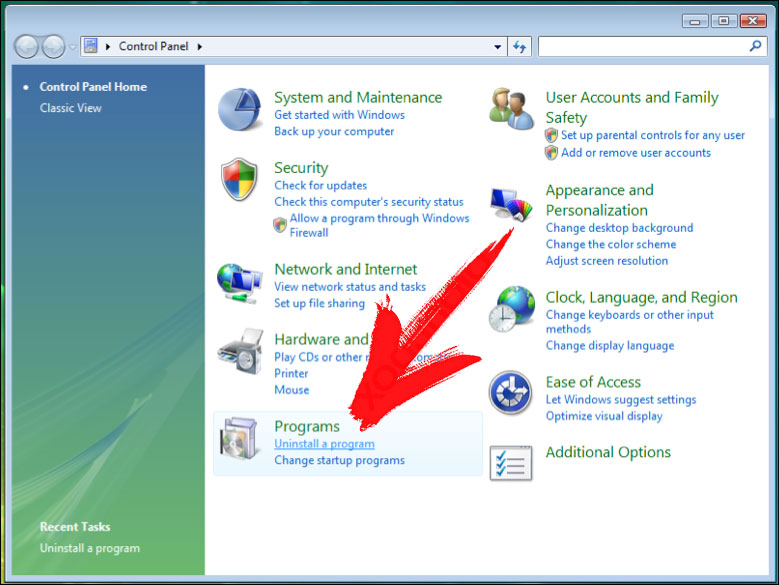Open Additional Options heading
The image size is (779, 585).
608,452
